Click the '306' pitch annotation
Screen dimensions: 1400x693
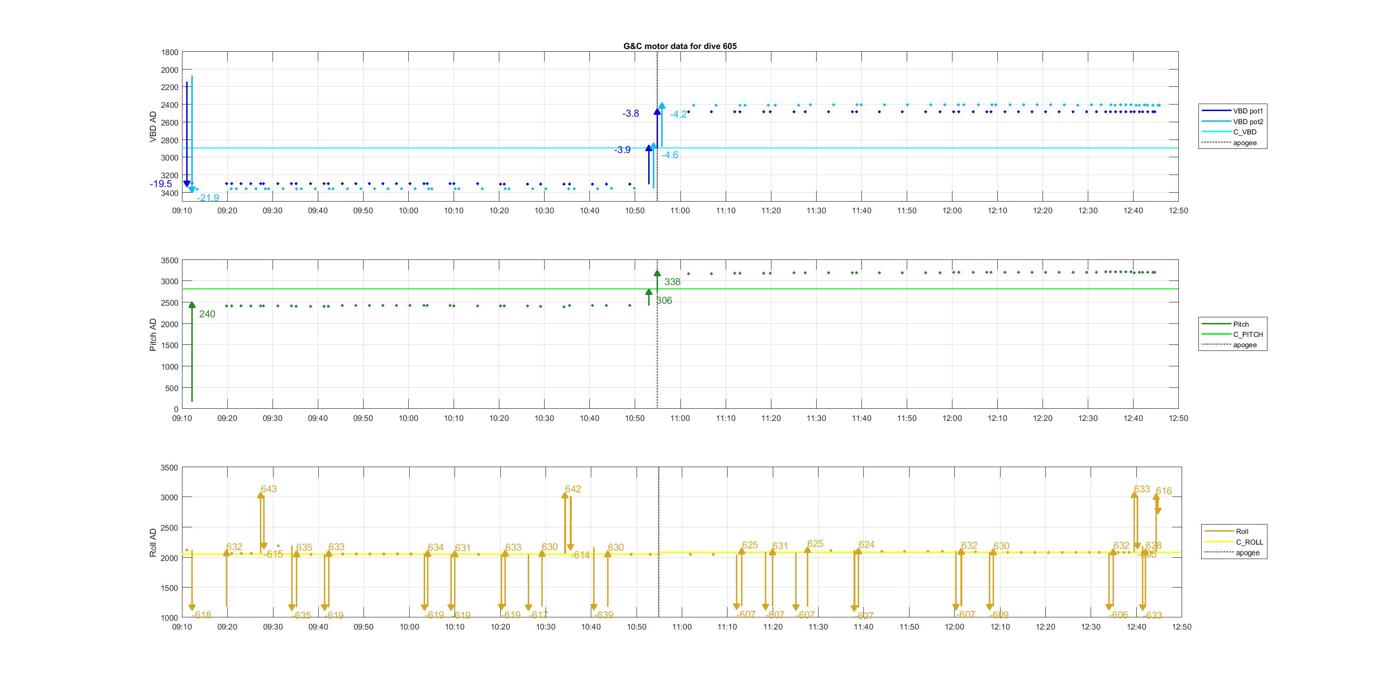pos(664,301)
